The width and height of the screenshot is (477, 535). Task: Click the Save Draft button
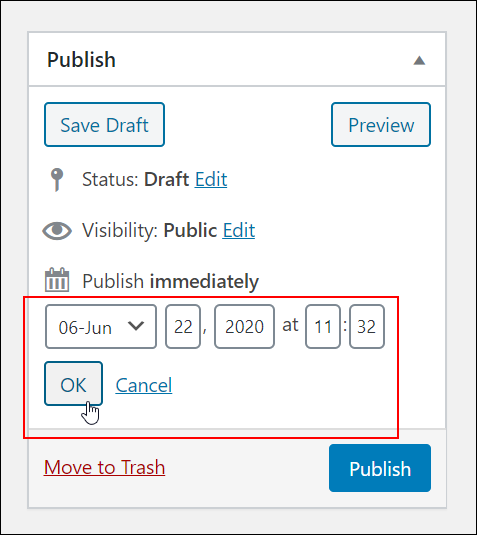[x=104, y=125]
